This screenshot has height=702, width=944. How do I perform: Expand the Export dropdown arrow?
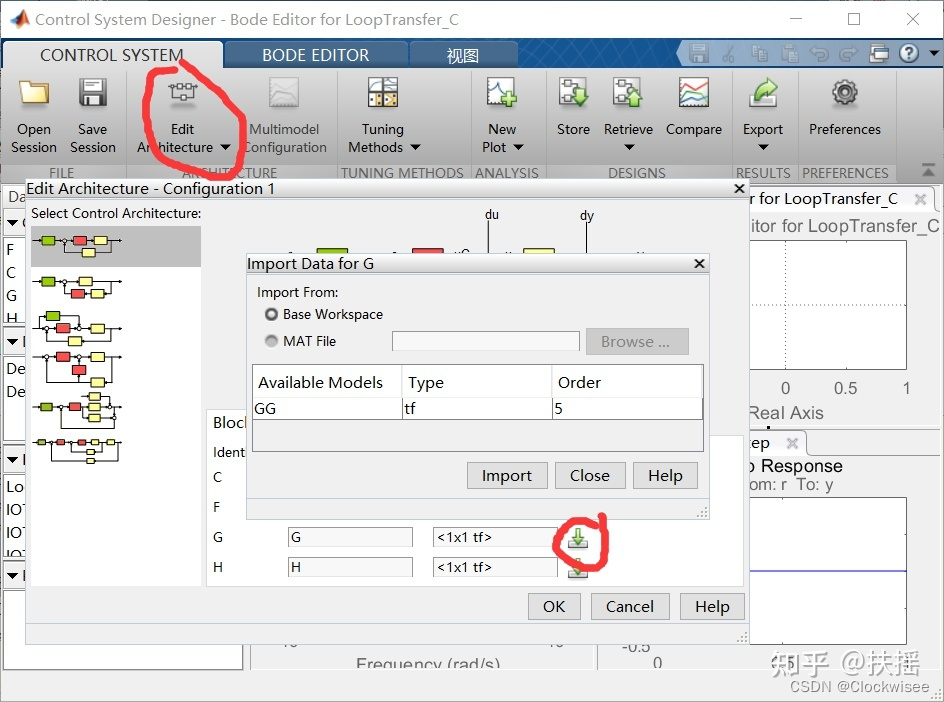coord(763,147)
